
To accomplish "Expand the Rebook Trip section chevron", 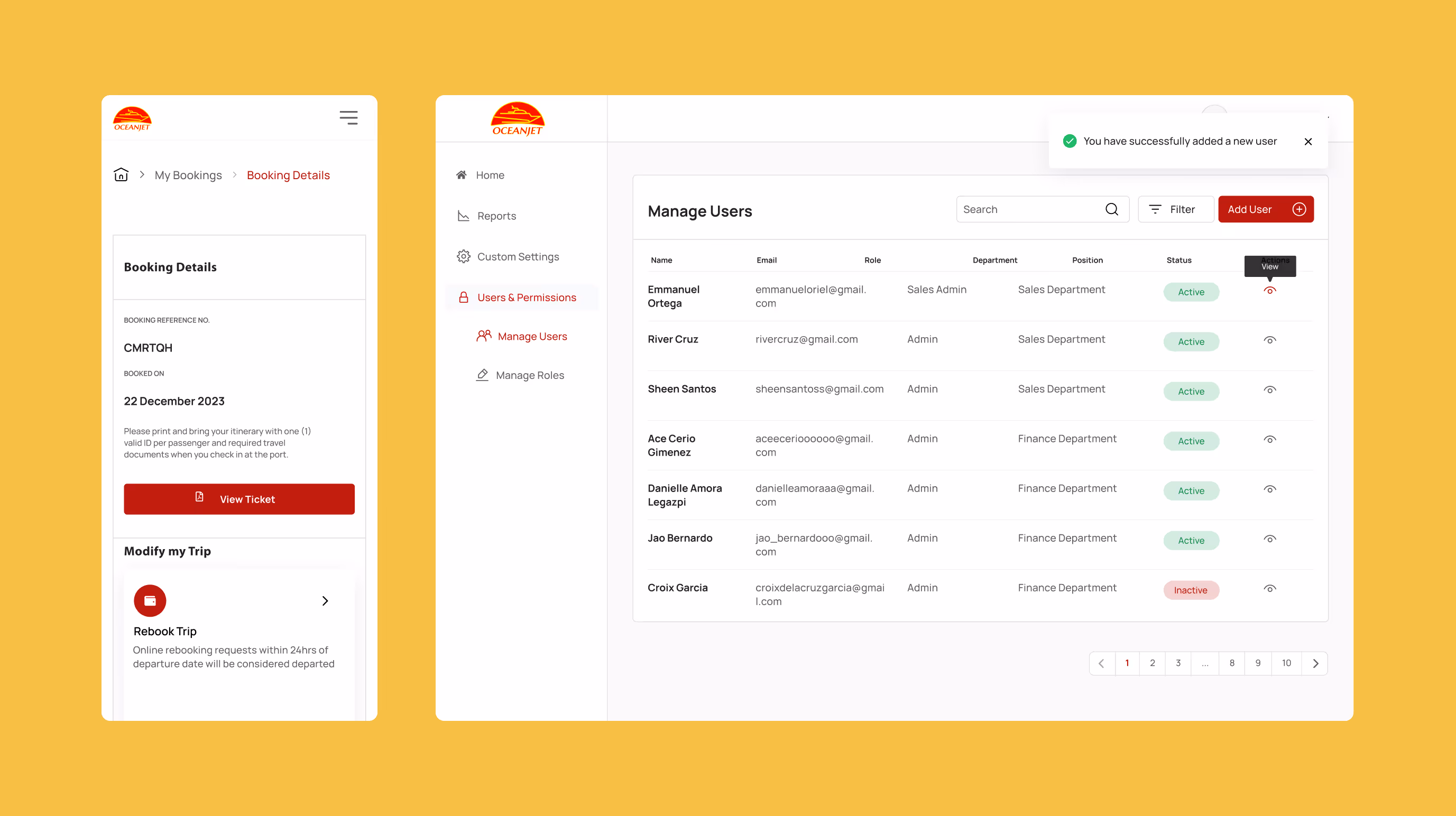I will [x=325, y=601].
